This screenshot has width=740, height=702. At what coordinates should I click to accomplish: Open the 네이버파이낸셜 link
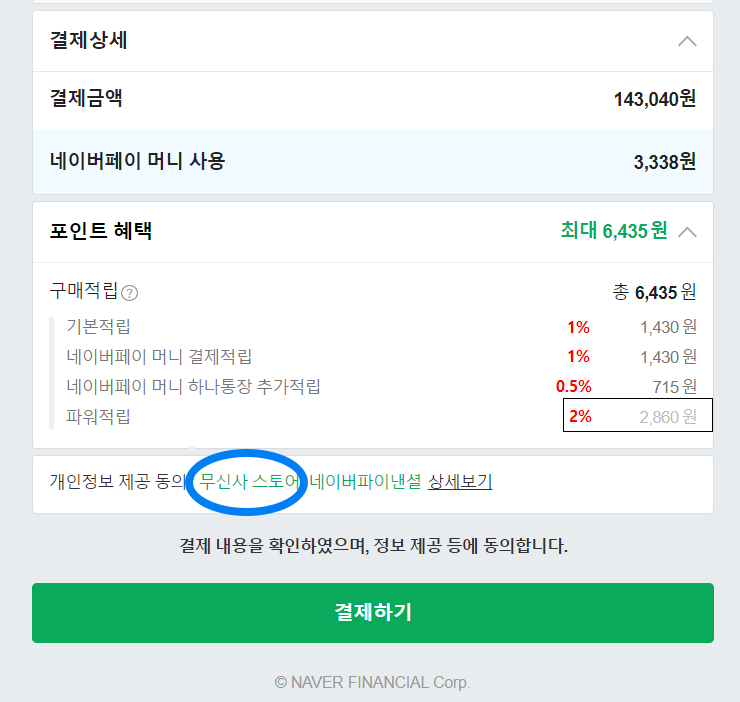click(365, 482)
